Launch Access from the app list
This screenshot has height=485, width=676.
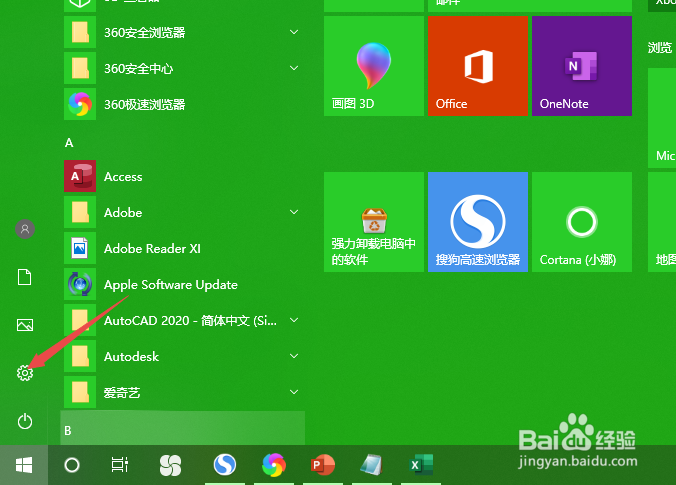coord(184,176)
